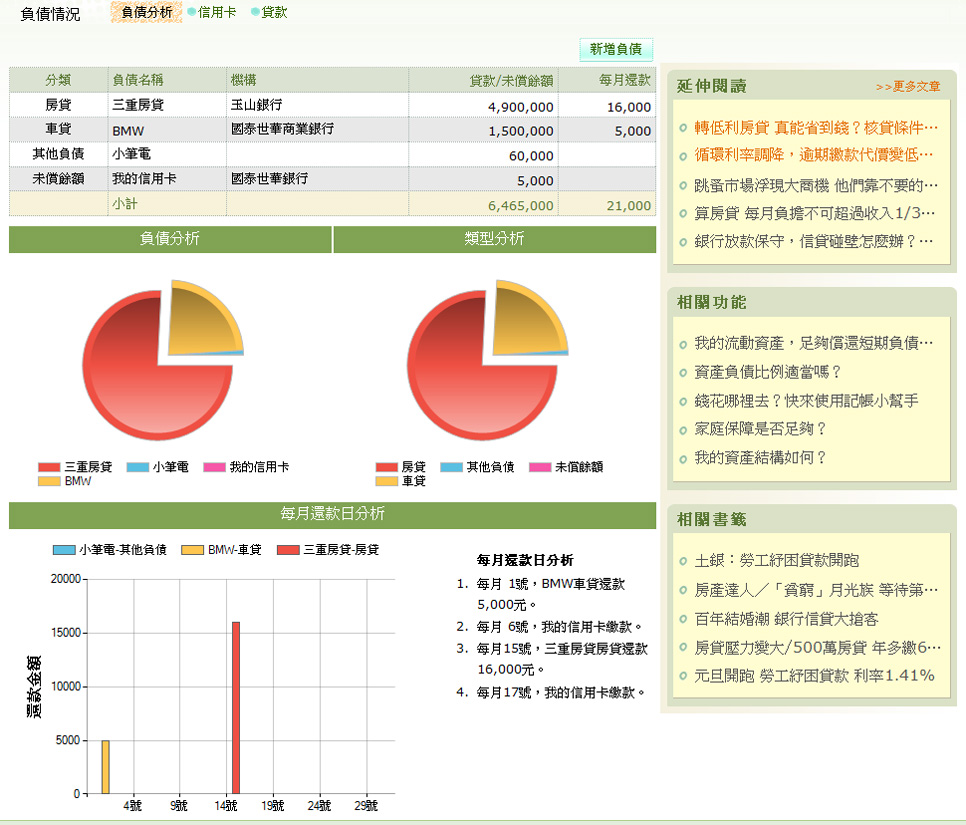Select the 負債分析 tab
Screen dimensions: 966x825
pos(146,13)
